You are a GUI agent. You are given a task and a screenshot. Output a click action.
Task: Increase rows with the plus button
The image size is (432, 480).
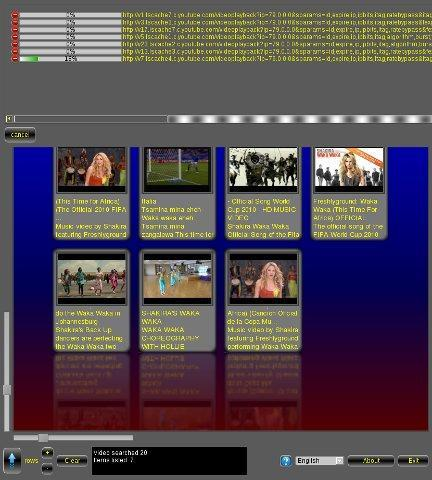click(47, 453)
